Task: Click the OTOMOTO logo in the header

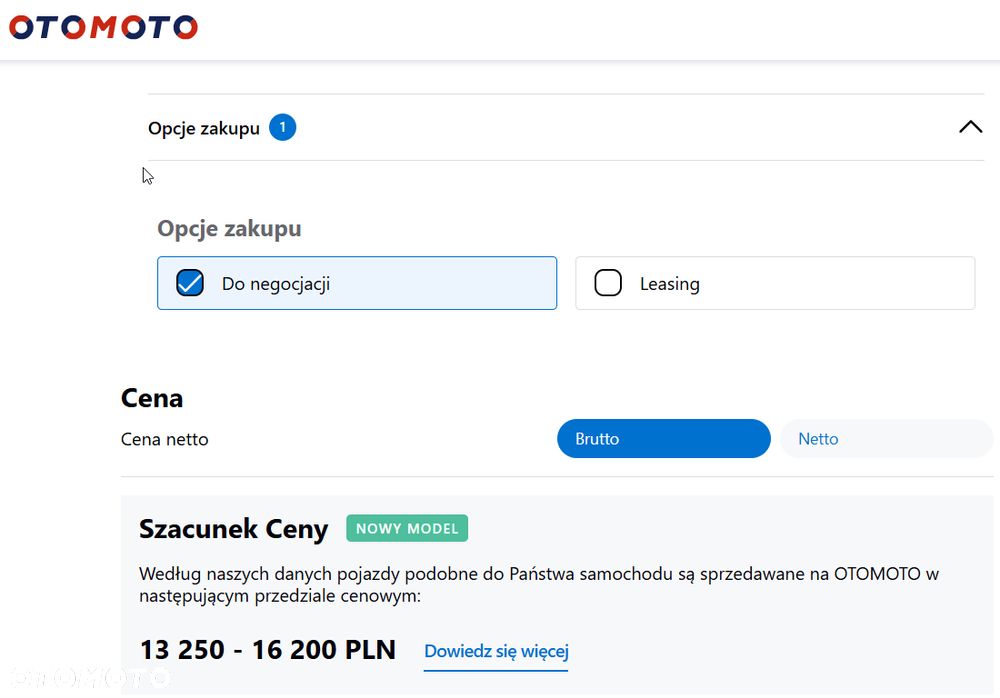Action: pyautogui.click(x=104, y=27)
